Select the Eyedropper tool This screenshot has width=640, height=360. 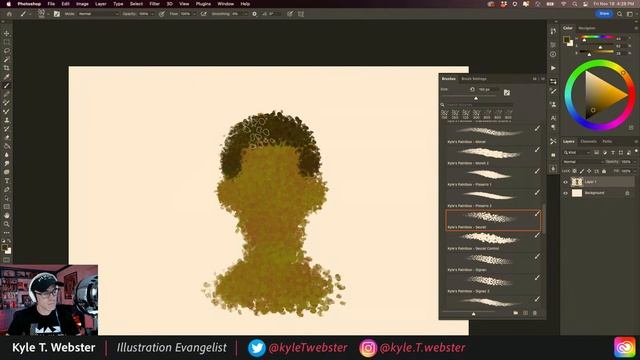click(7, 77)
